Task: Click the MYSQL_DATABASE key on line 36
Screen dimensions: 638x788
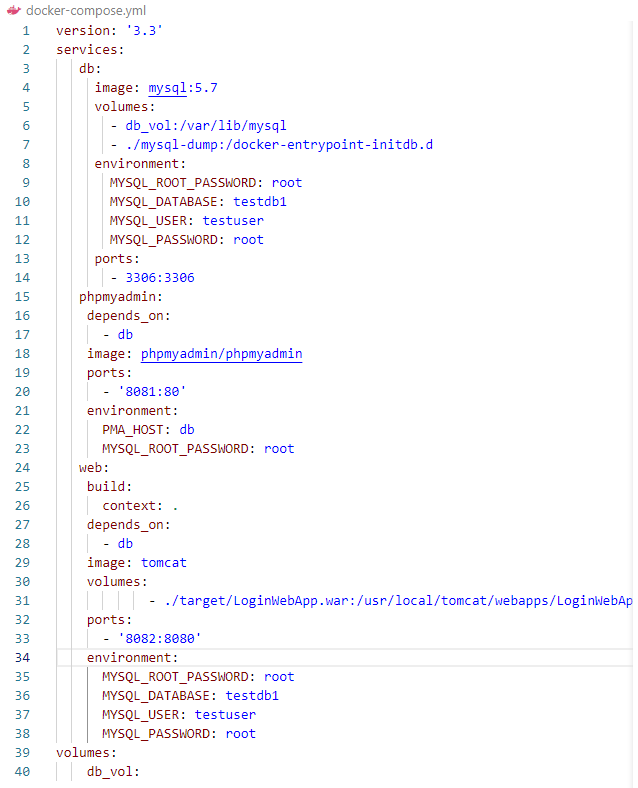Action: (x=156, y=696)
